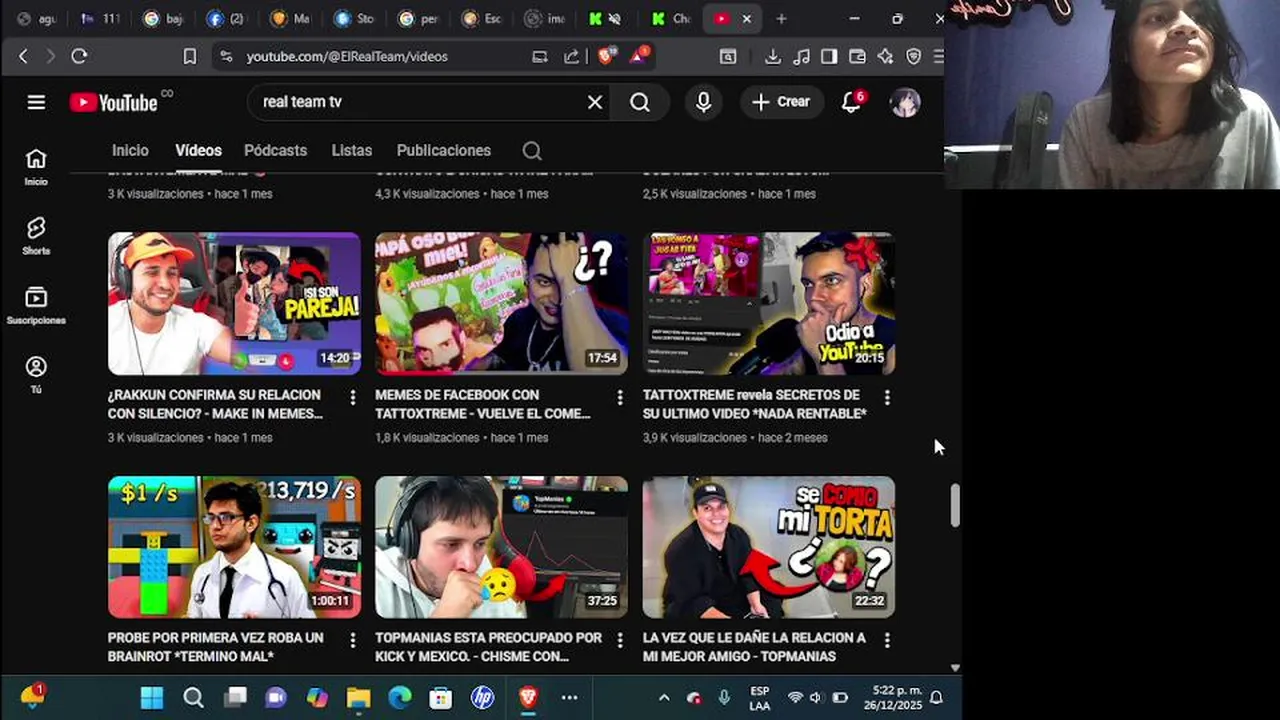
Task: Open the 37:25 Topmanias thumbnail
Action: coord(501,547)
